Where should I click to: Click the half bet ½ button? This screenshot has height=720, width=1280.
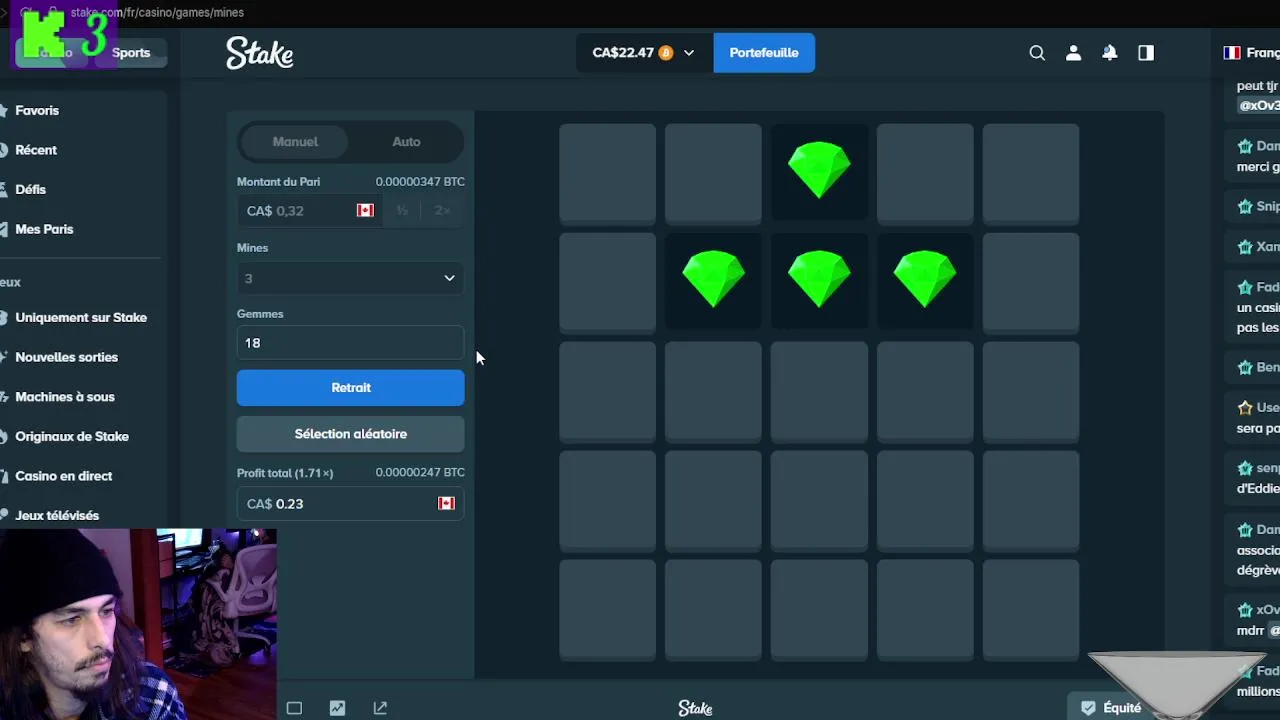(x=402, y=210)
